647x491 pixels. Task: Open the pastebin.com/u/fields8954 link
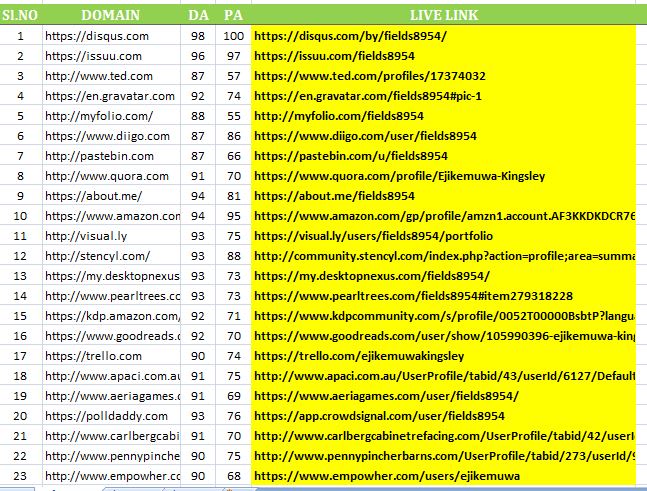[351, 156]
